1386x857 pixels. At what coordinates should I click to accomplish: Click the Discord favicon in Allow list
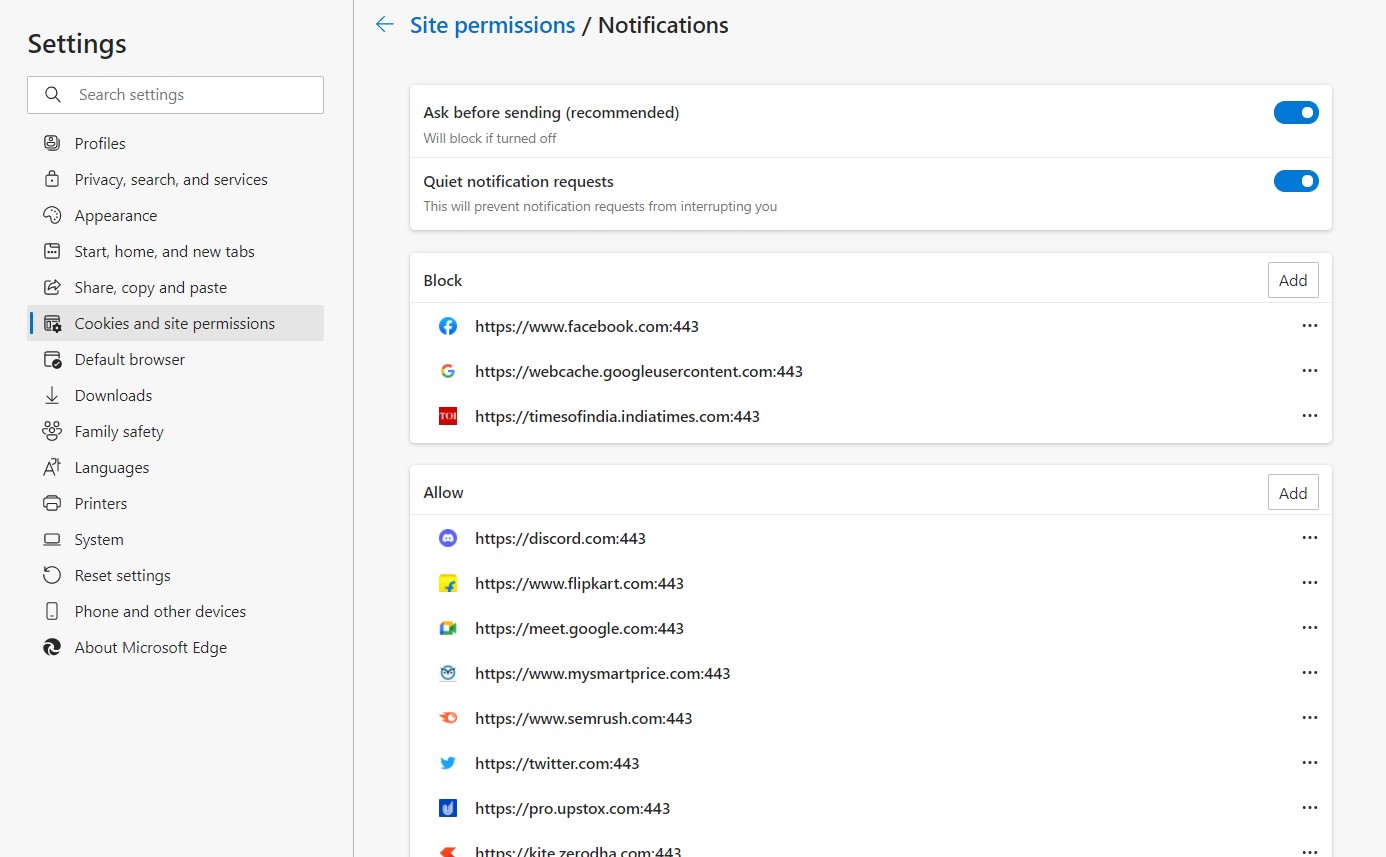tap(448, 538)
